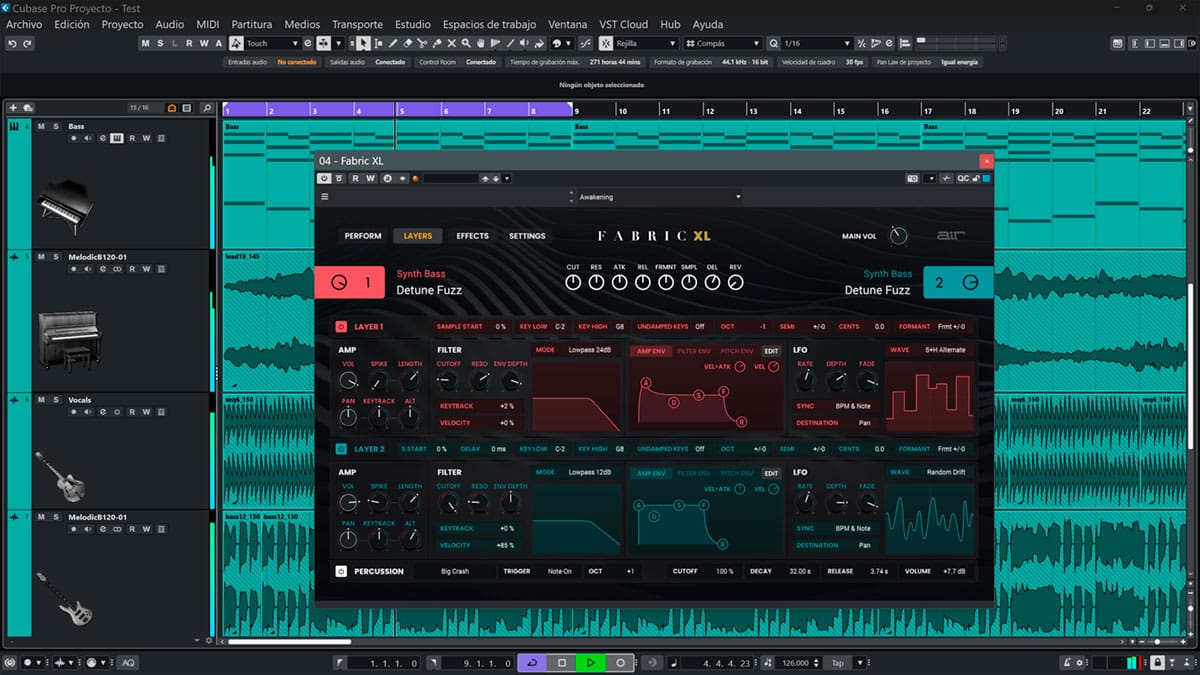
Task: Toggle the purple Cycle loop button
Action: pyautogui.click(x=533, y=662)
